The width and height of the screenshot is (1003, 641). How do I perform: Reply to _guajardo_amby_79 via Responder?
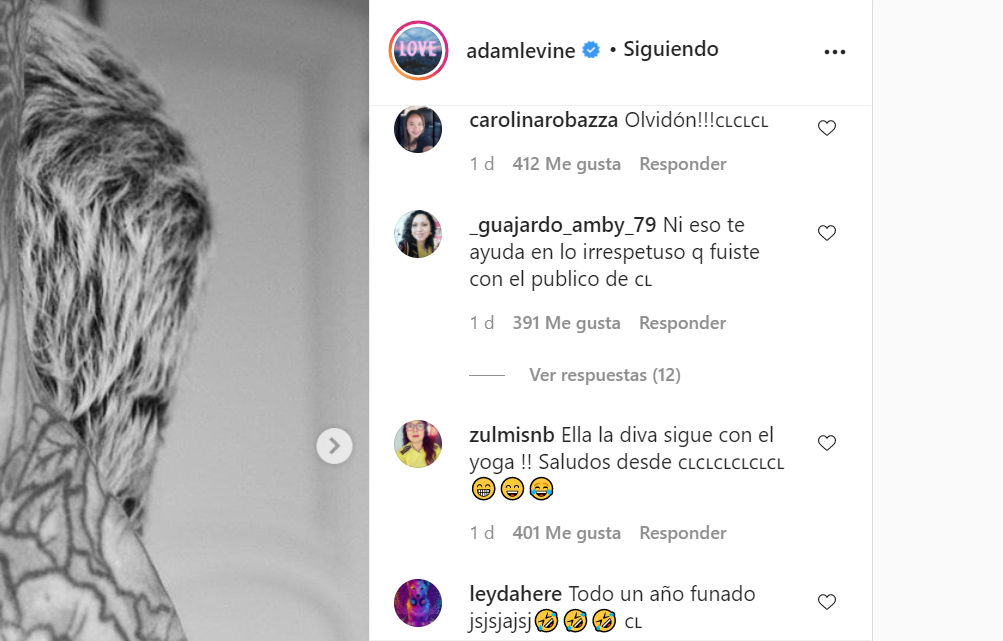coord(683,323)
